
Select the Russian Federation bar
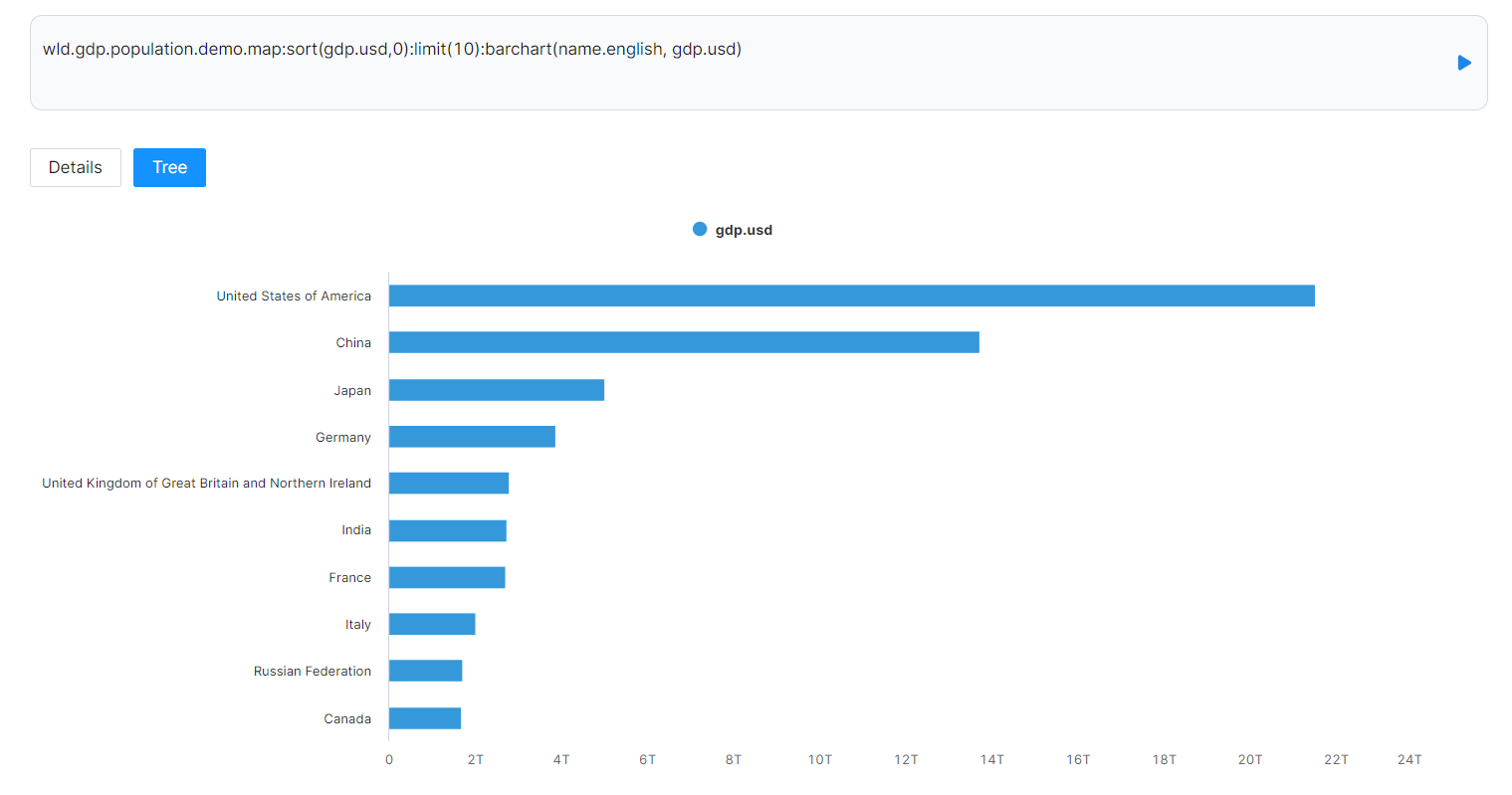[426, 671]
